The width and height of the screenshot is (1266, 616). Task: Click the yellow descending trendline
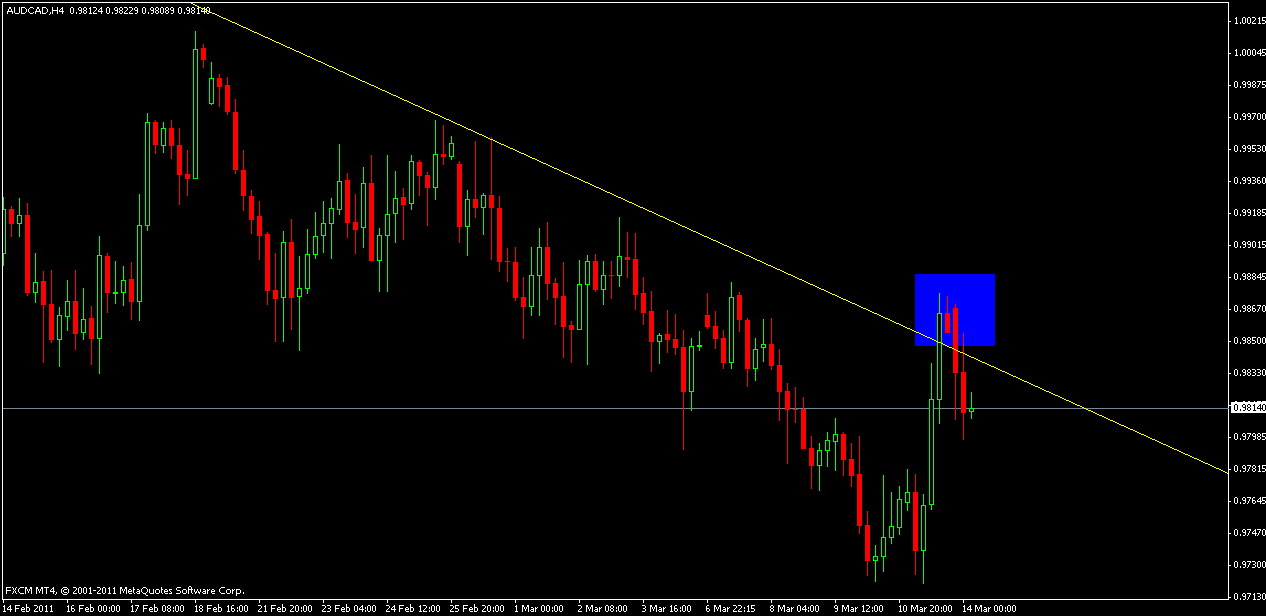pos(600,190)
